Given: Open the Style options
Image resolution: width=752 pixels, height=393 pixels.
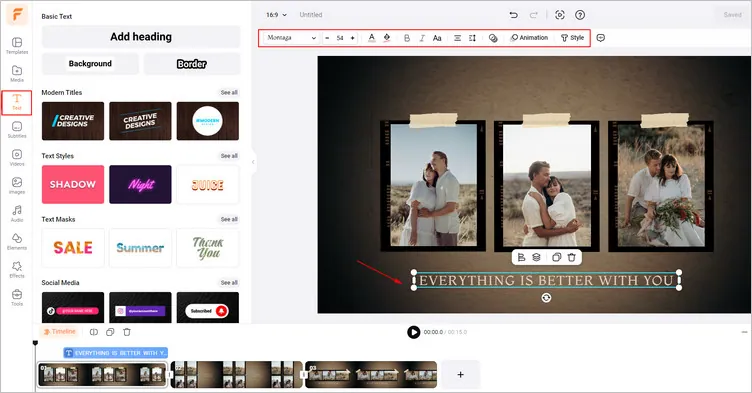Looking at the screenshot, I should pyautogui.click(x=573, y=37).
